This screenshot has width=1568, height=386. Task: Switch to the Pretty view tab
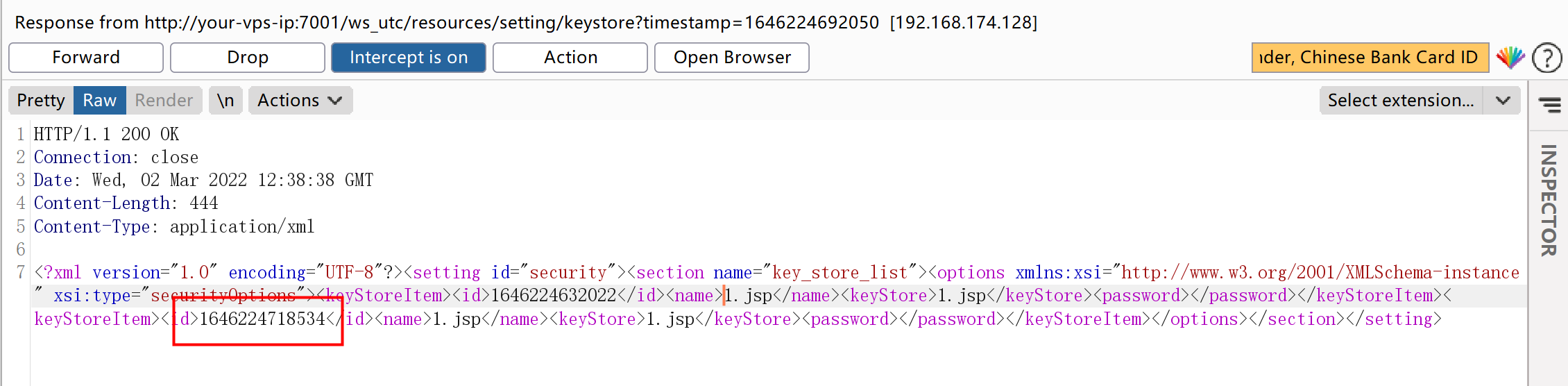pos(40,101)
